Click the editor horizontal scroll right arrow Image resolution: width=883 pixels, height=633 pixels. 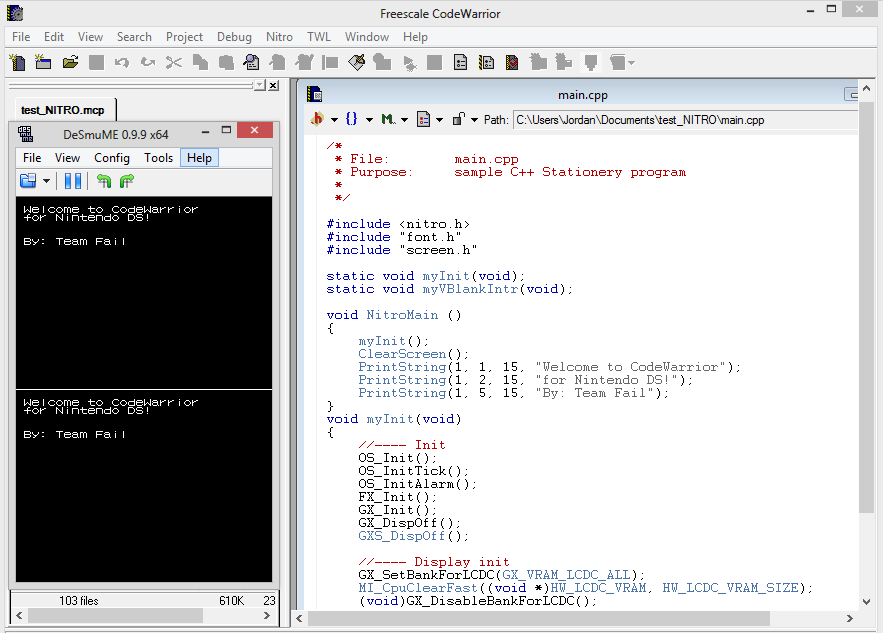849,618
